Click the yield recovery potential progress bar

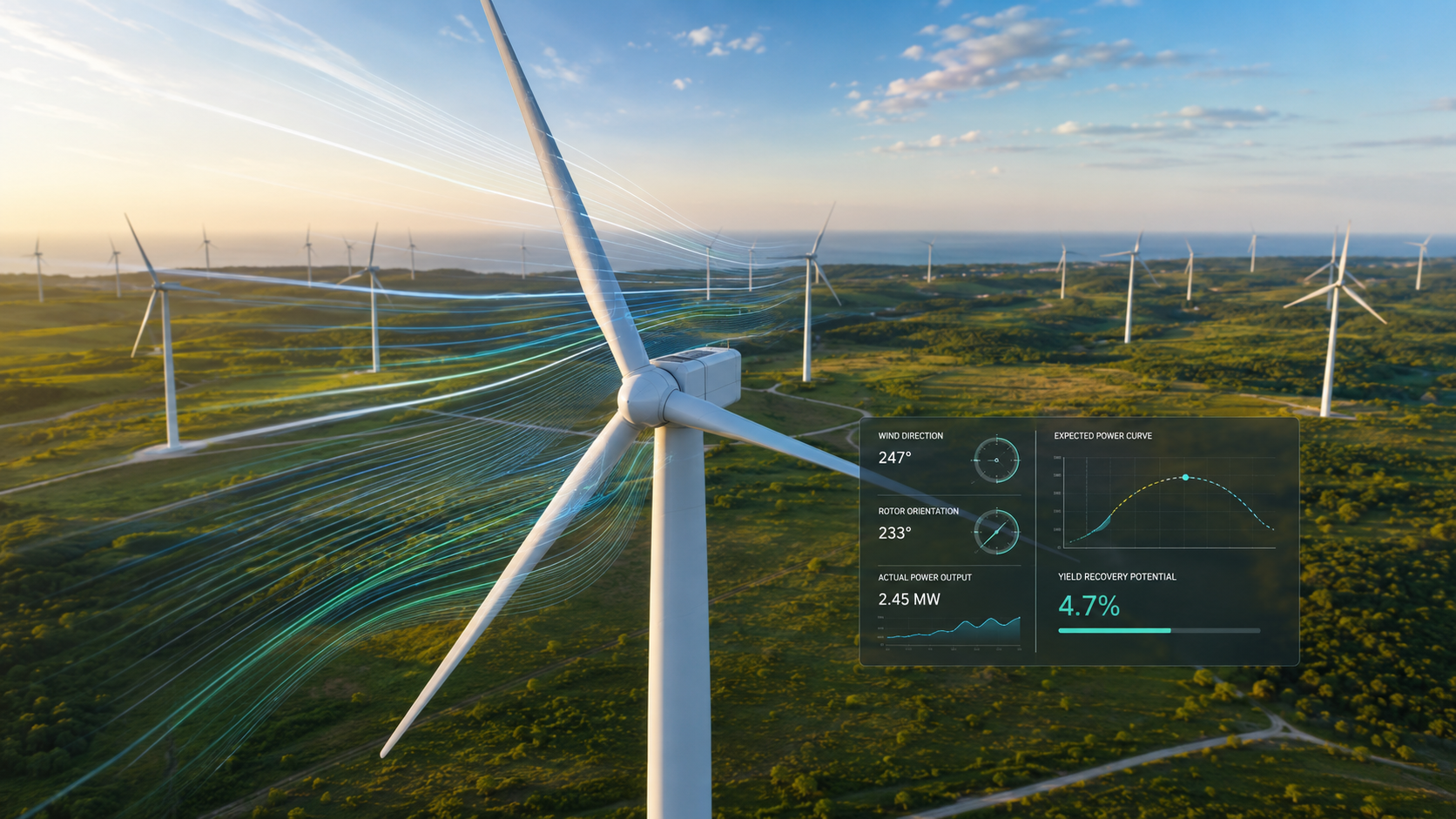[1159, 630]
